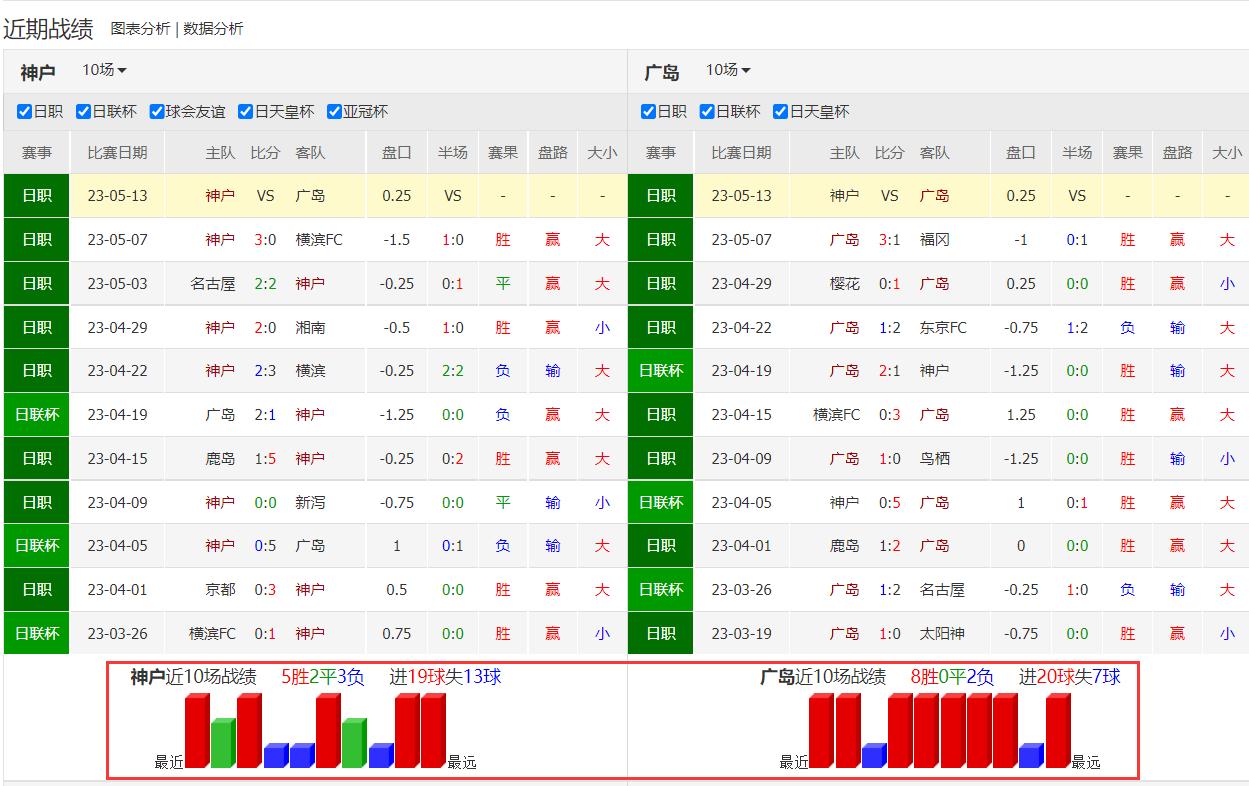Click the first blue bar in 广岛's results chart

coord(873,756)
